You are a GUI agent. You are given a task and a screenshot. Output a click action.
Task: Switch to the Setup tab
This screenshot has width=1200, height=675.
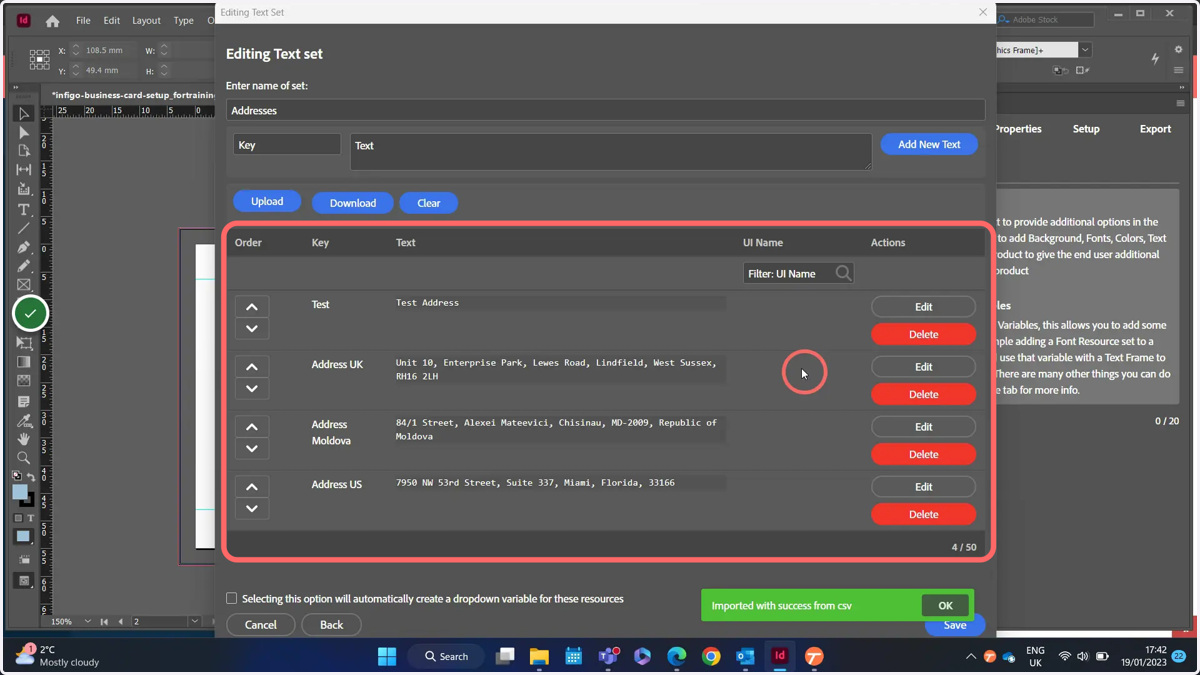(x=1086, y=129)
